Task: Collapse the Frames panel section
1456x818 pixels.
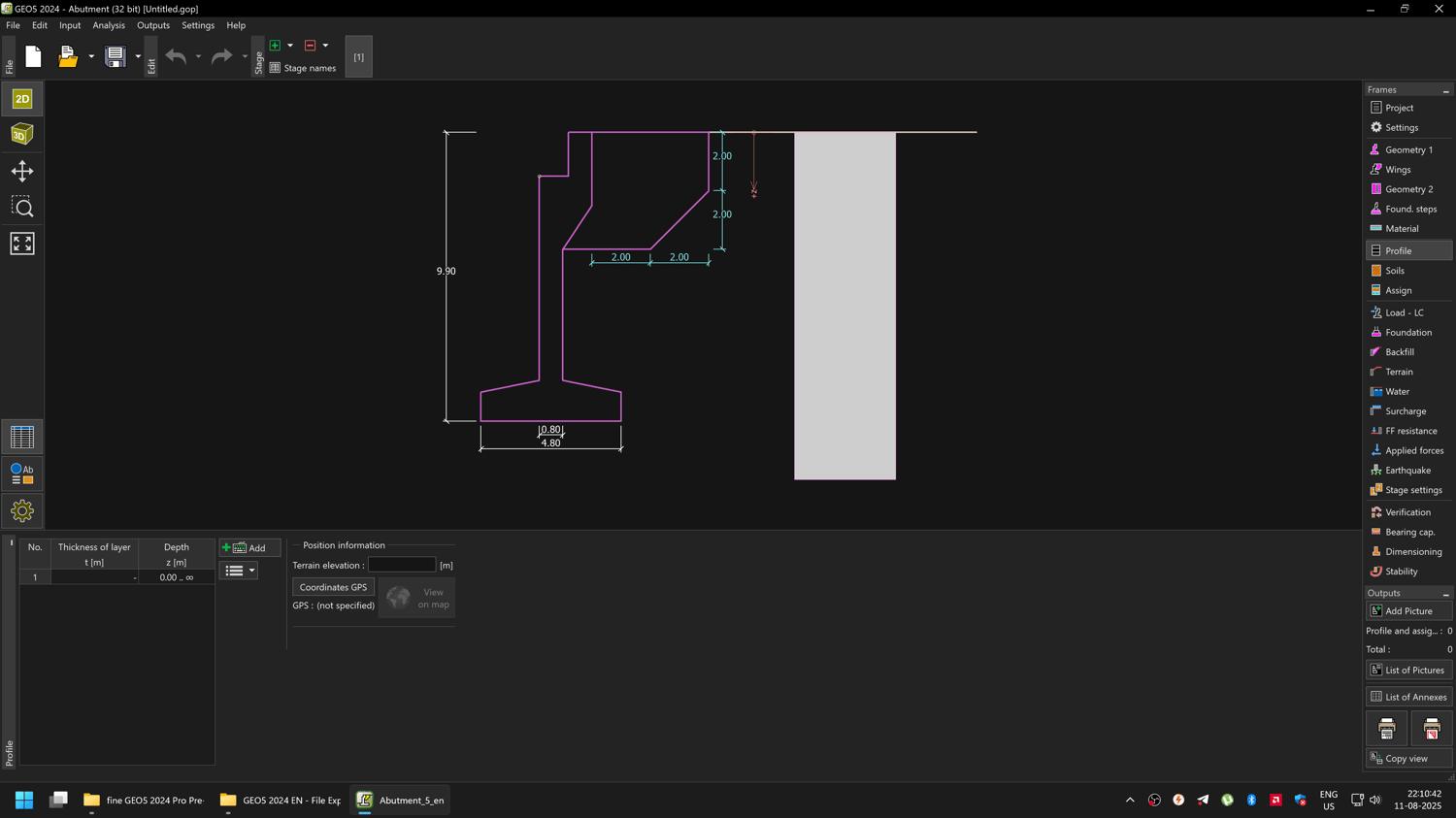Action: [x=1445, y=90]
